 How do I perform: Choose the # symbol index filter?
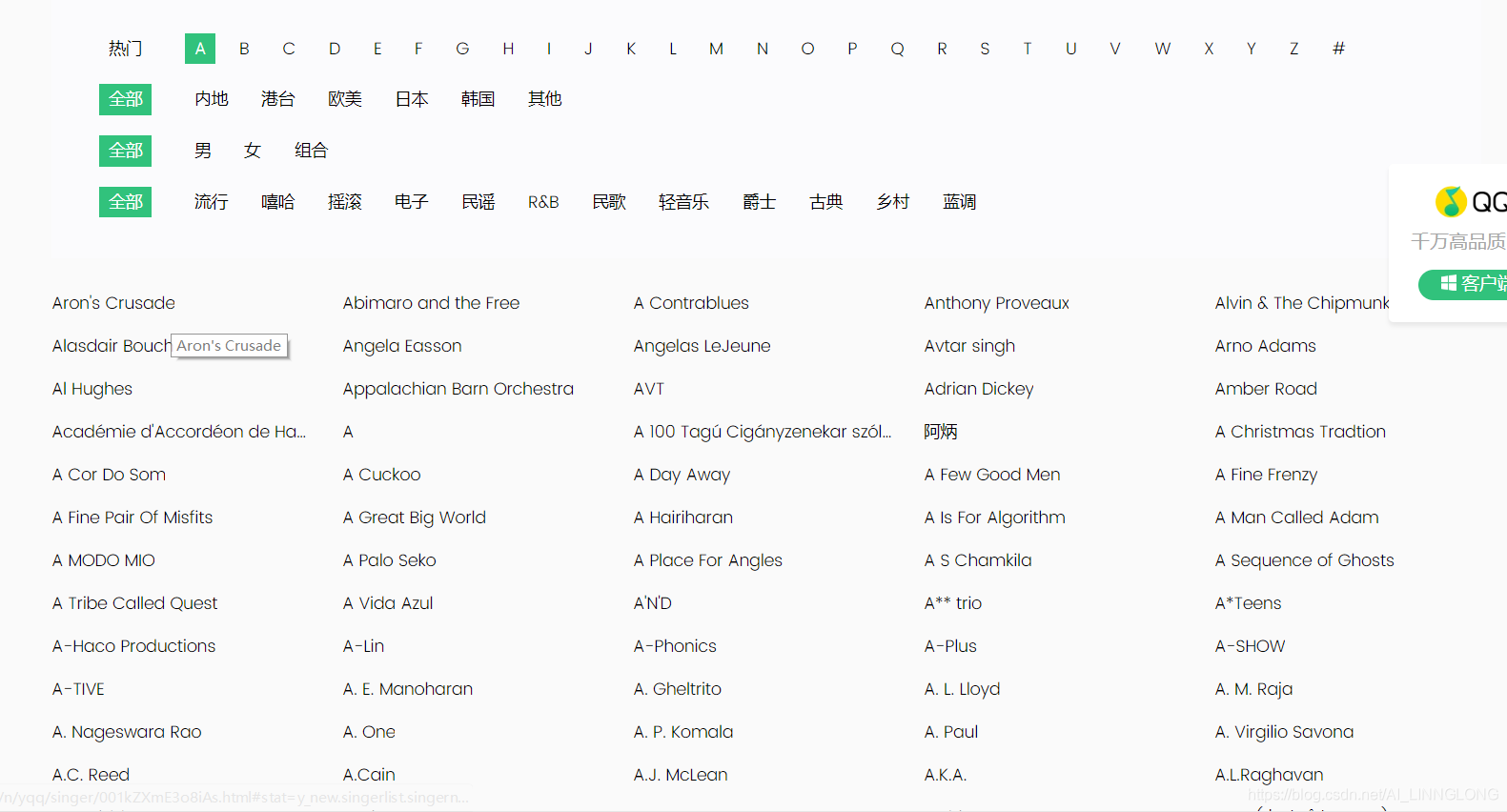pyautogui.click(x=1338, y=49)
